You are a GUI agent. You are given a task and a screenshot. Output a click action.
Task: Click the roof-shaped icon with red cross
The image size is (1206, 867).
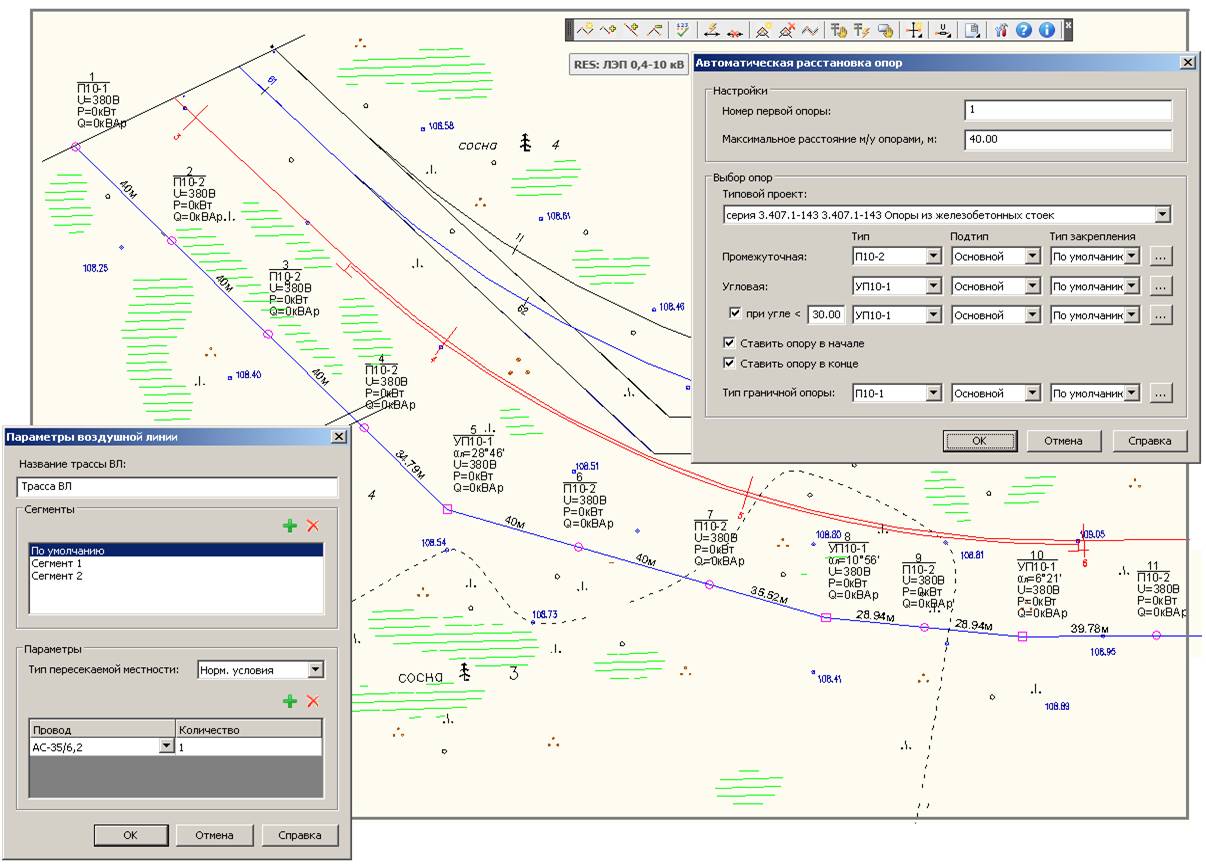point(787,30)
